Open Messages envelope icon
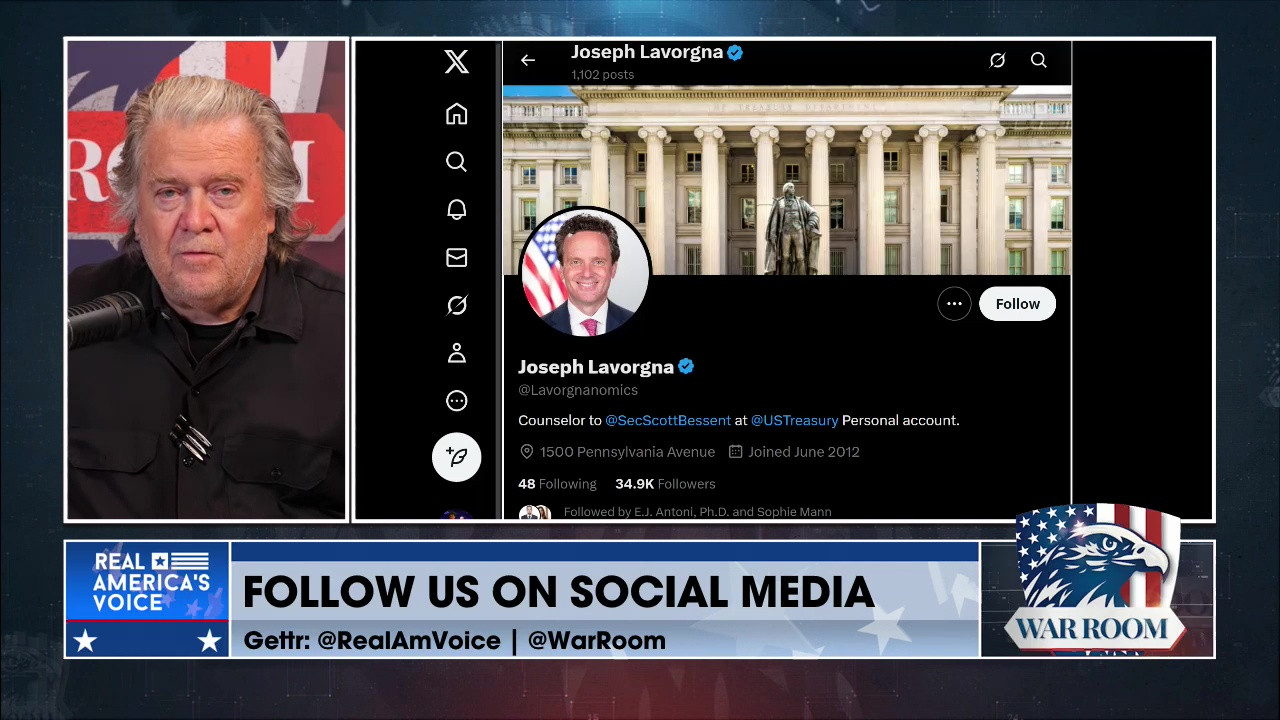Image resolution: width=1280 pixels, height=720 pixels. (456, 257)
